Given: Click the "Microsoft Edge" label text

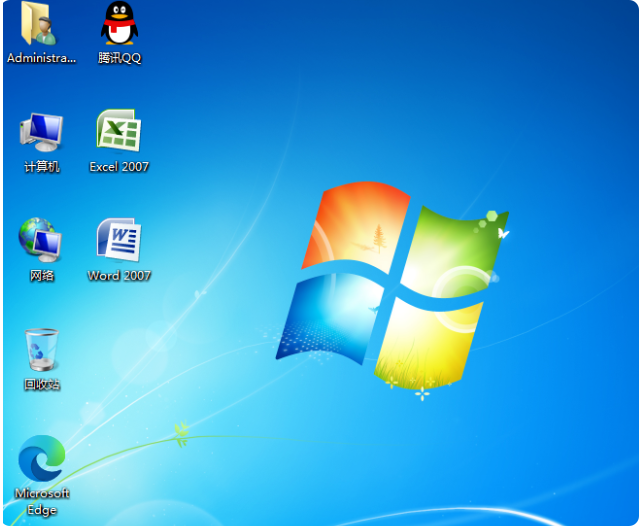Looking at the screenshot, I should point(42,502).
